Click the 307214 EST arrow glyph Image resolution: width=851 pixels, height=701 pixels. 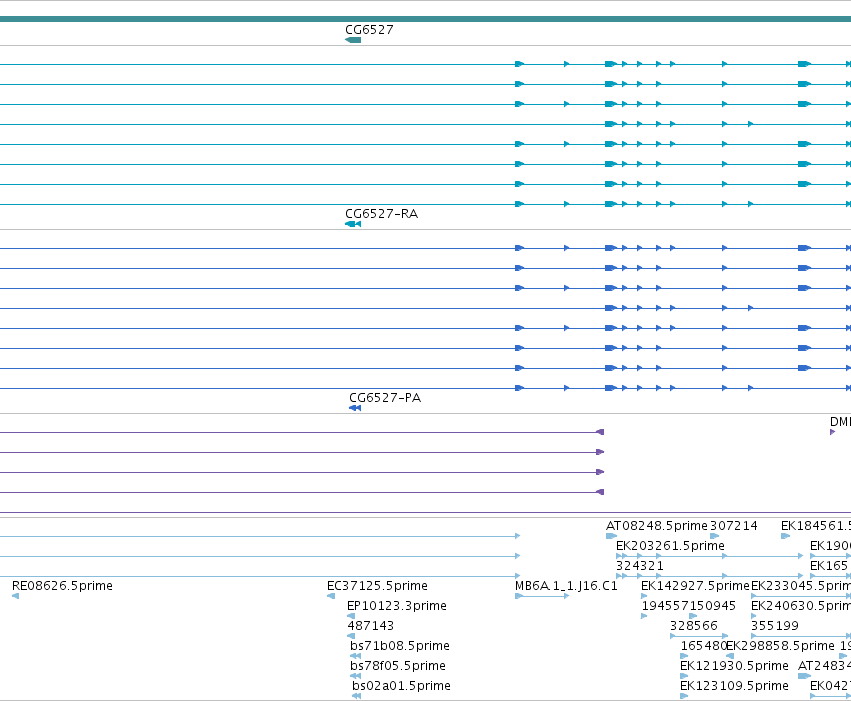(715, 537)
